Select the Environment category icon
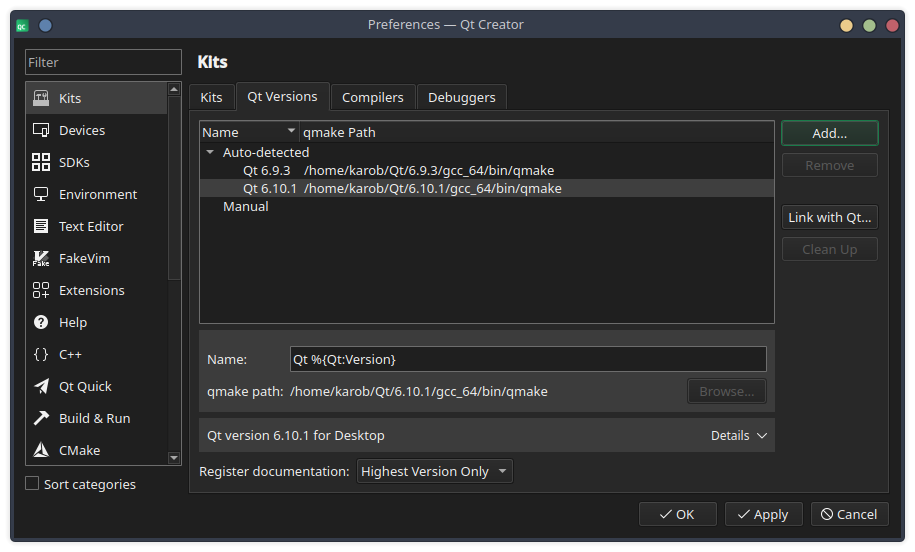The height and width of the screenshot is (552, 915). click(41, 194)
